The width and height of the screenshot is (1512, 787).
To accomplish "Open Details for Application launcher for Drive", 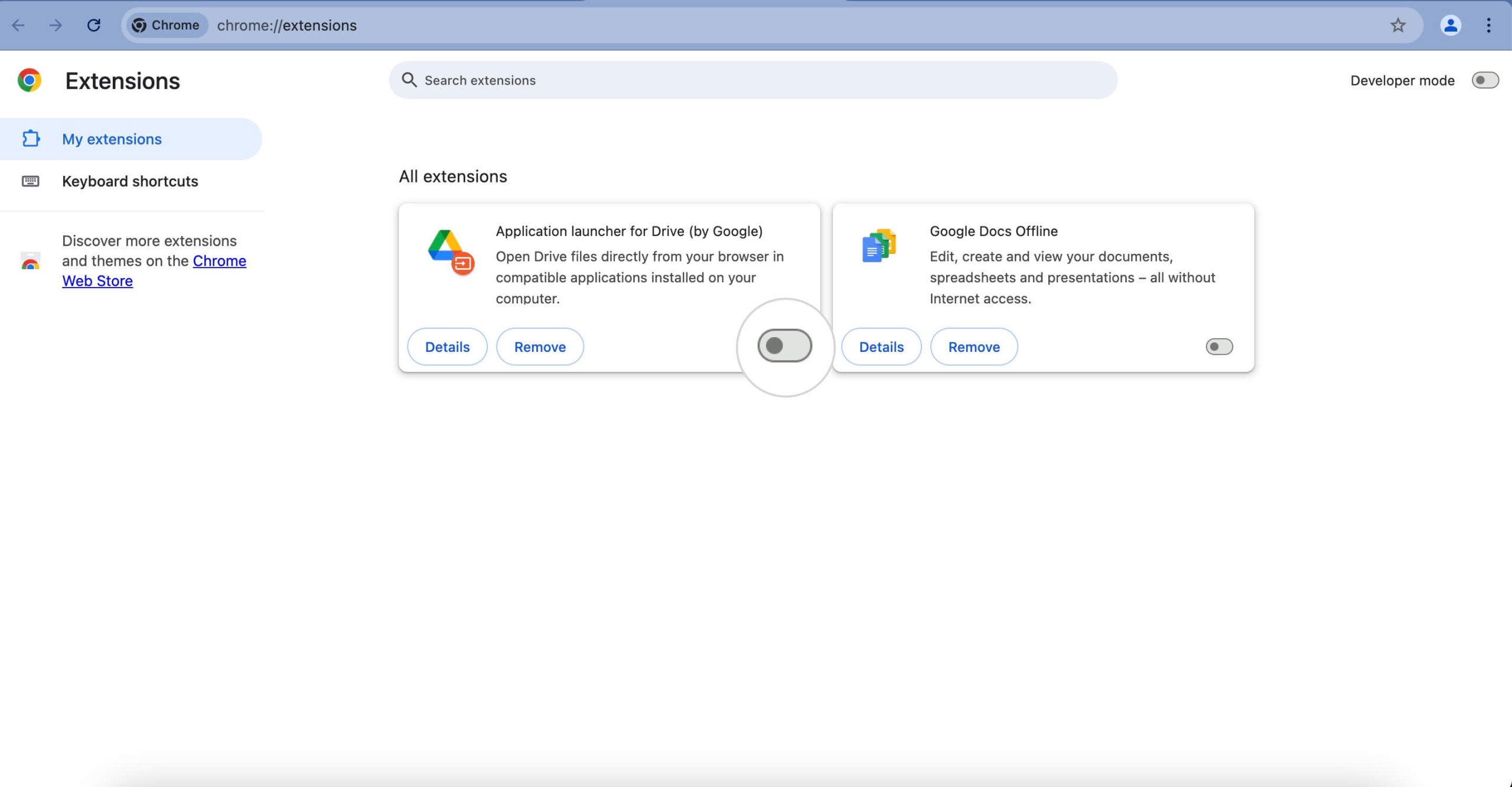I will (x=447, y=347).
